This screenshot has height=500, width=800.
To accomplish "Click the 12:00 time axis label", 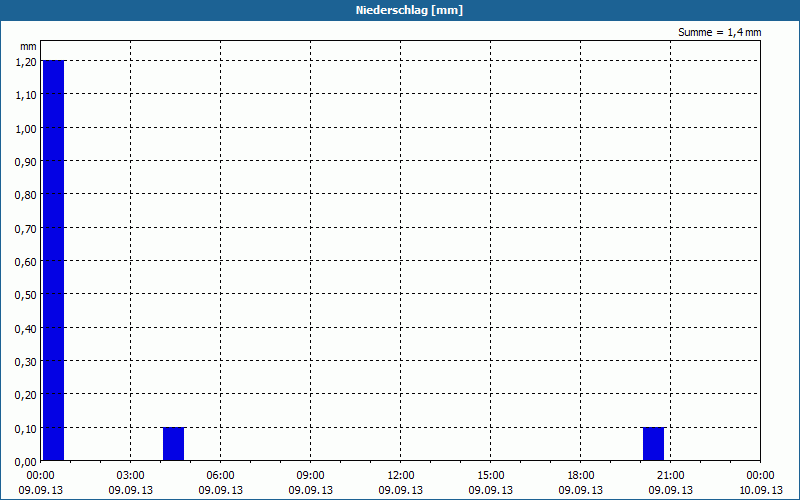I will coord(401,476).
